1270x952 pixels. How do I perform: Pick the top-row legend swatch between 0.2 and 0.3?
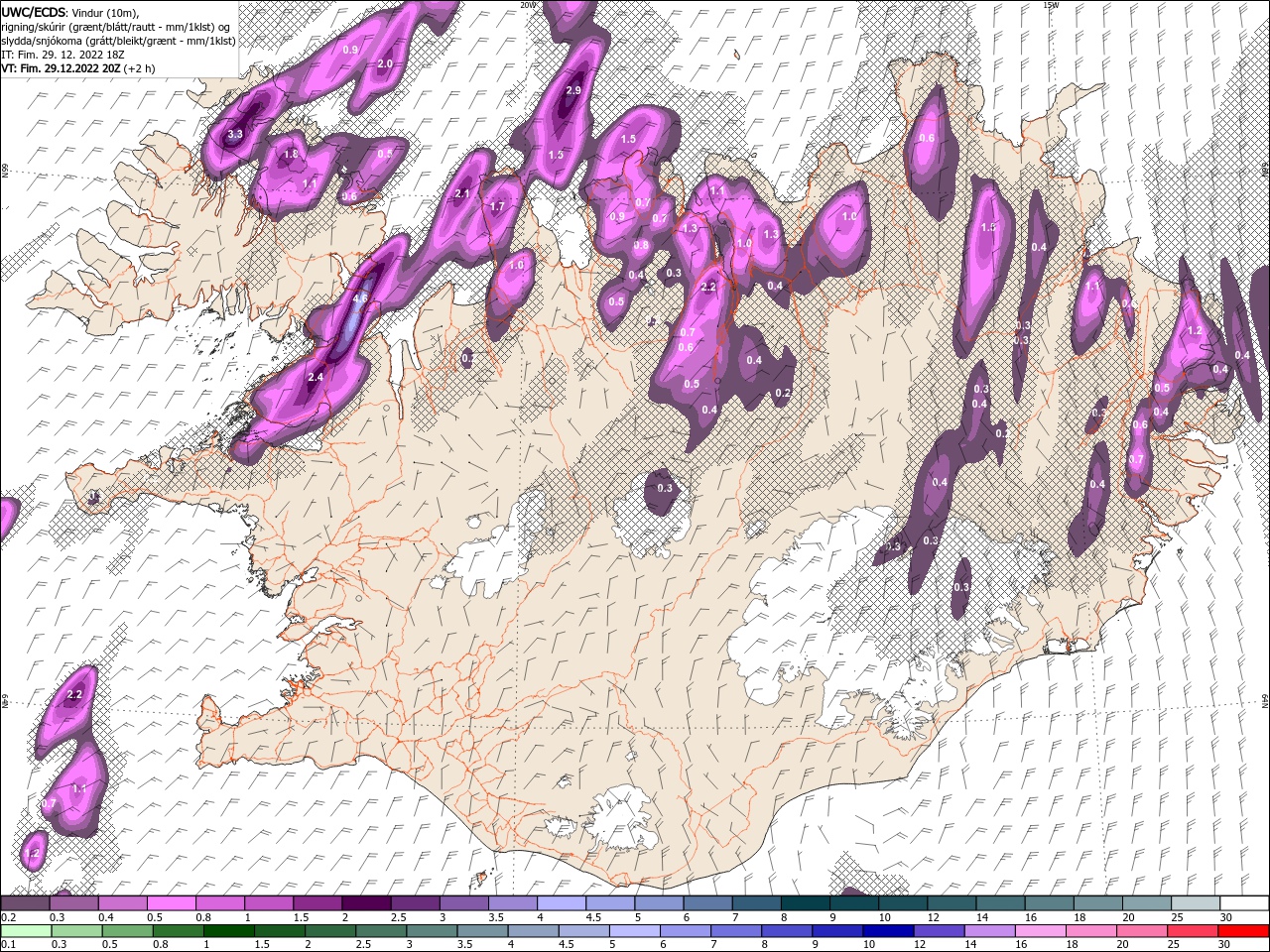tap(25, 903)
